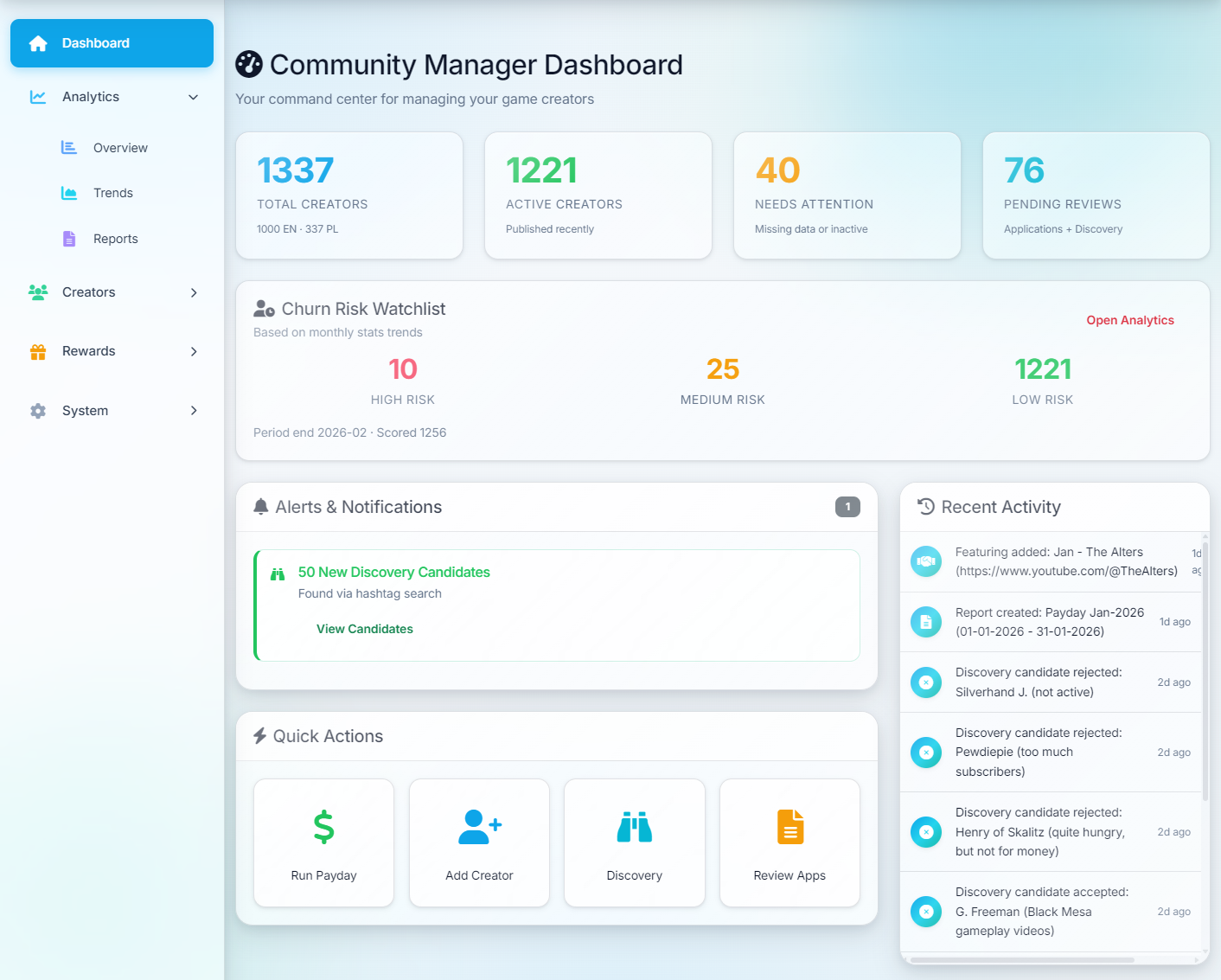The image size is (1221, 980).
Task: Open the Overview analytics page
Action: (120, 148)
